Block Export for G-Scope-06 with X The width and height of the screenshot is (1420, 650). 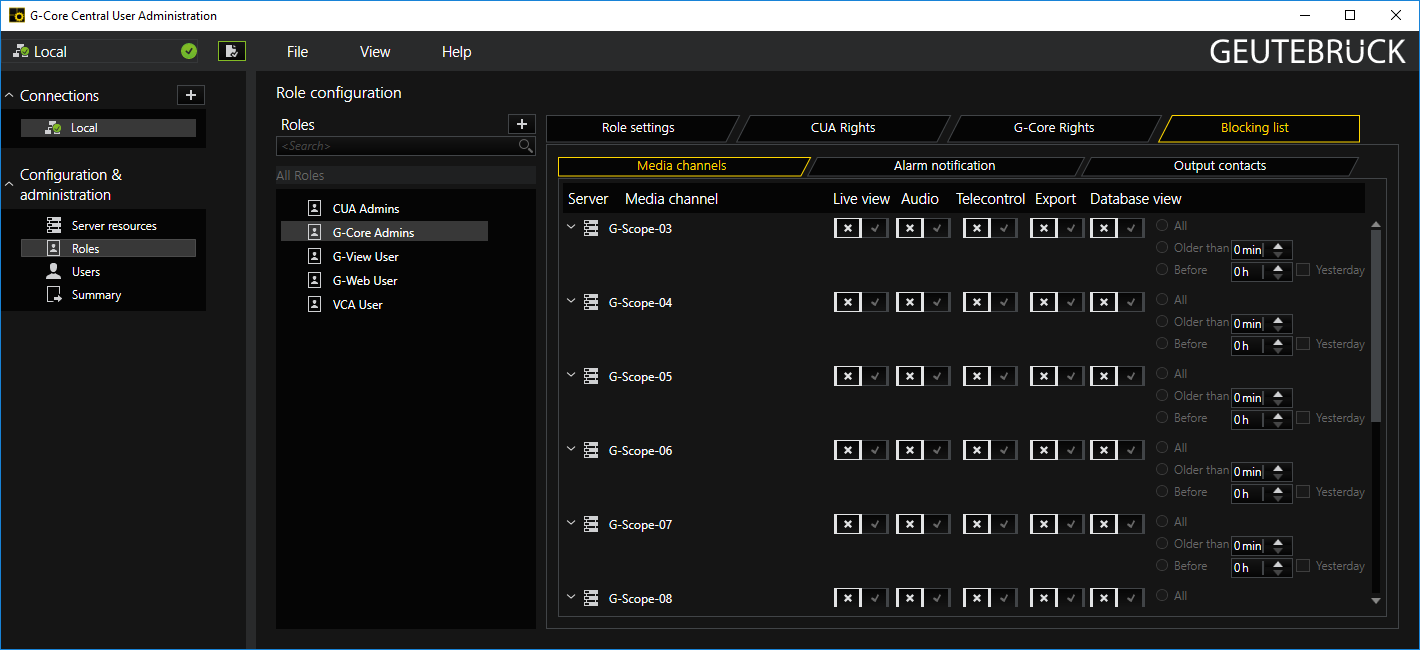click(x=1044, y=450)
